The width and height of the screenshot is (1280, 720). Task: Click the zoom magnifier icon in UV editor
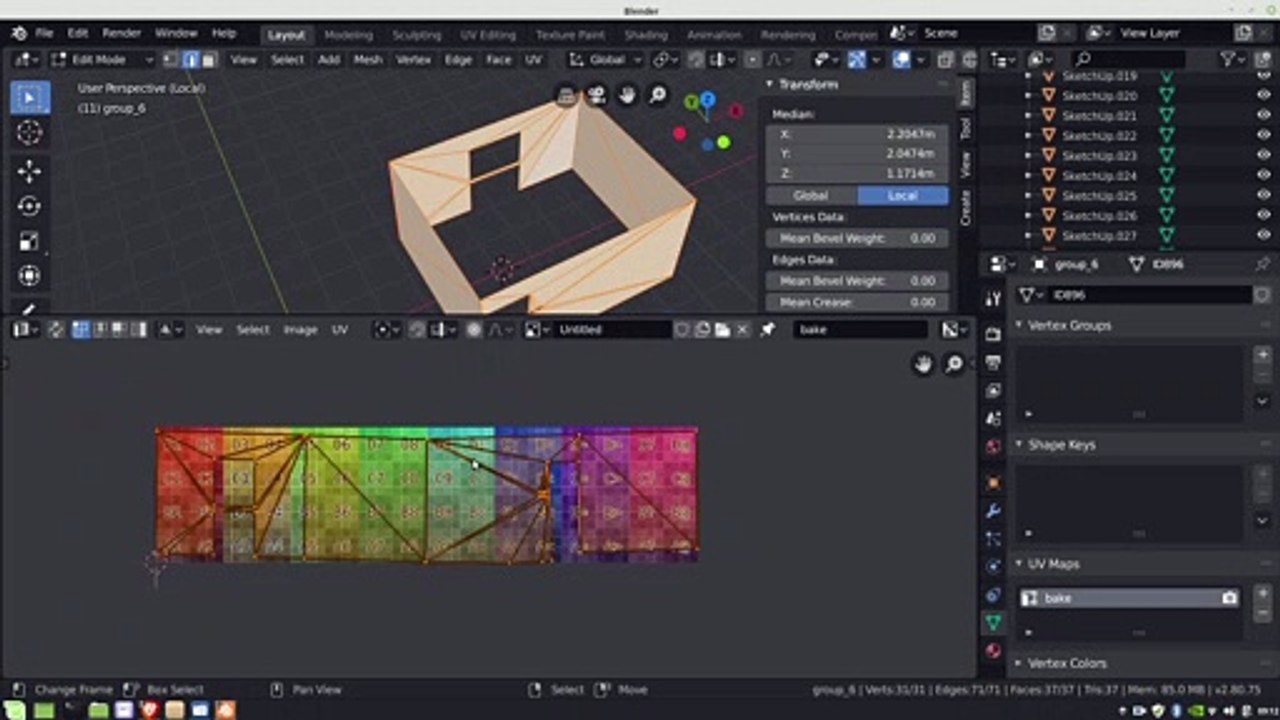point(954,364)
